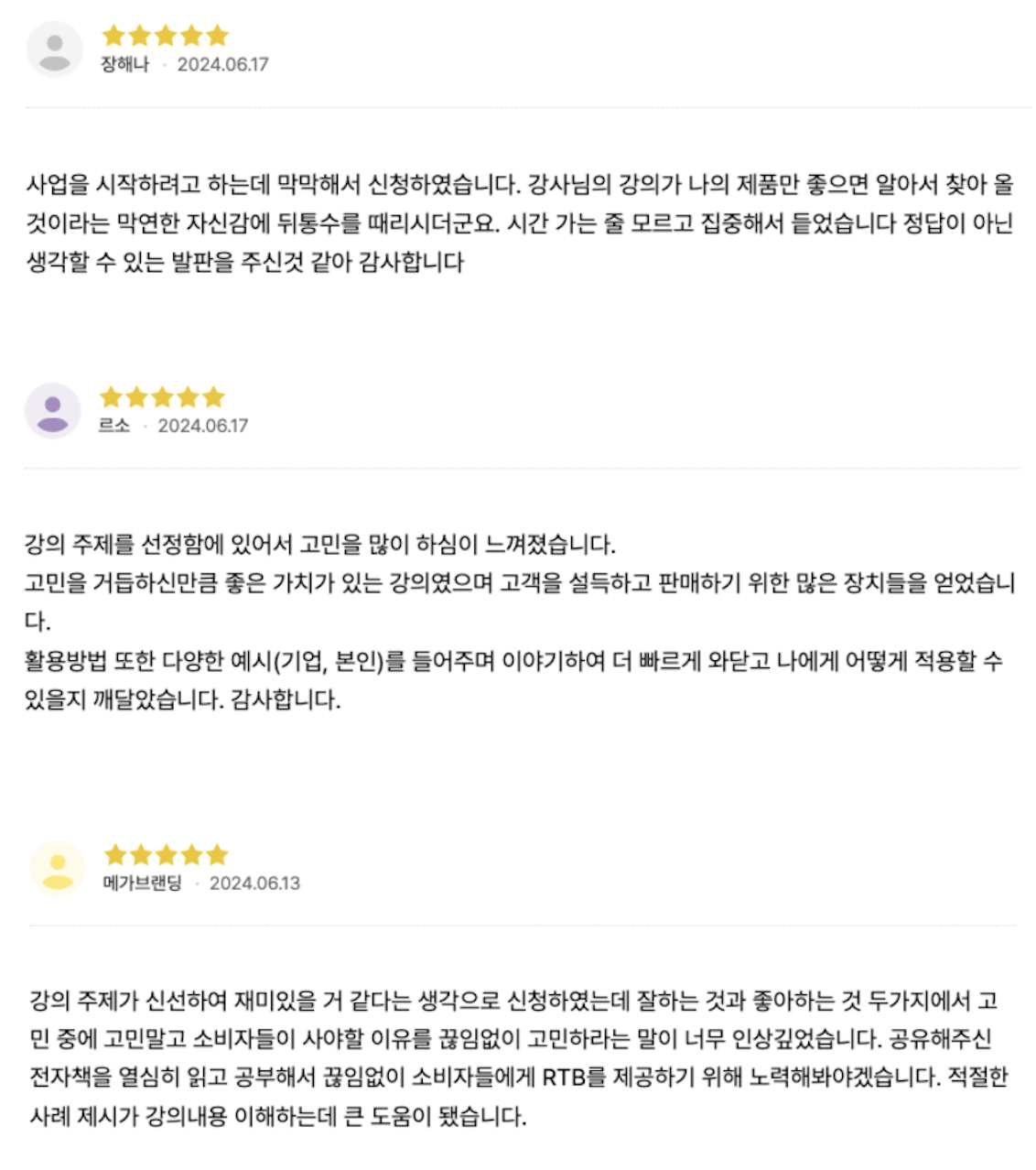This screenshot has height=1170, width=1036.
Task: Click the third star of 메가브랜딩's rating
Action: click(x=166, y=855)
